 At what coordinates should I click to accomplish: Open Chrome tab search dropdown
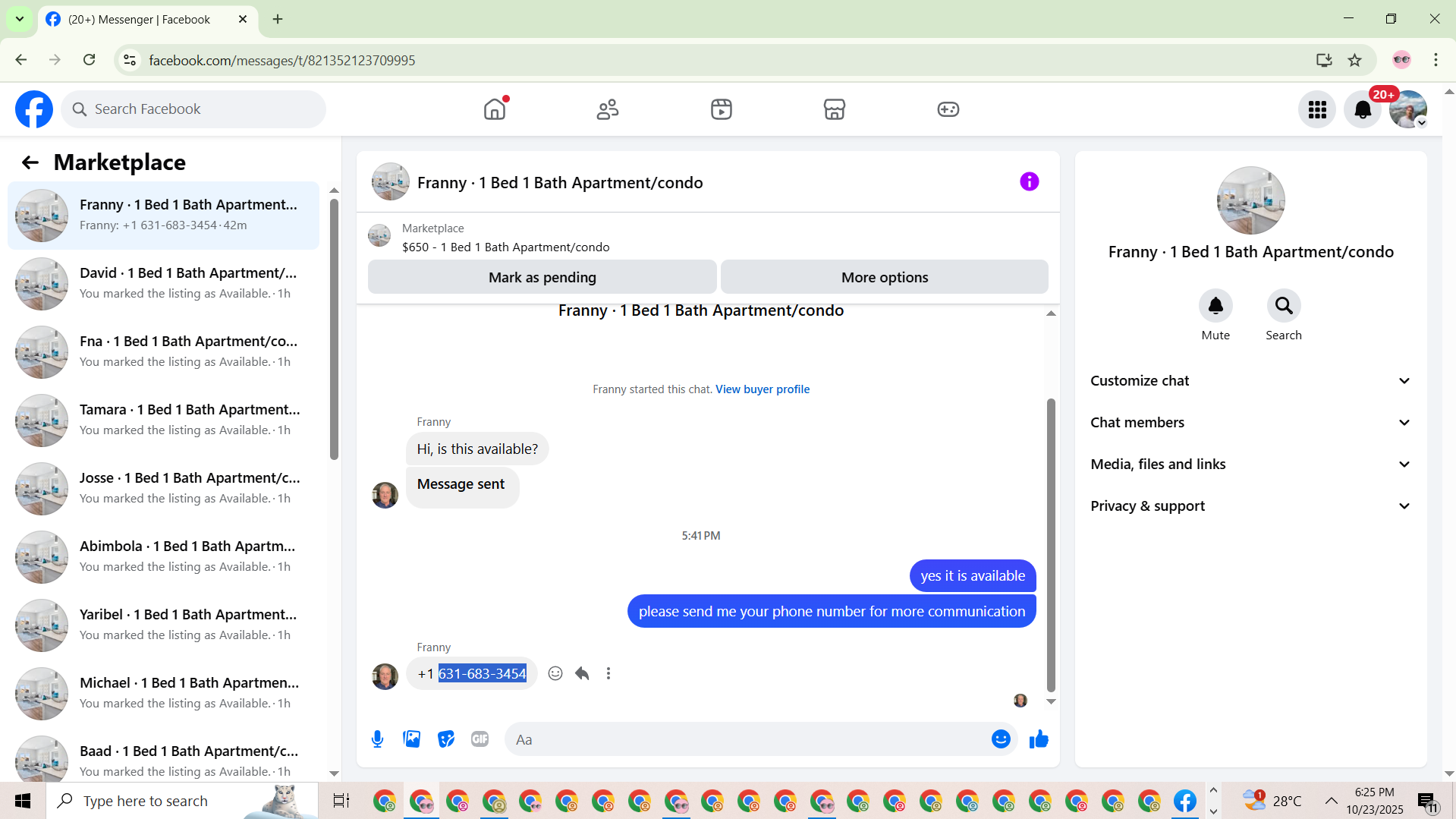tap(20, 19)
